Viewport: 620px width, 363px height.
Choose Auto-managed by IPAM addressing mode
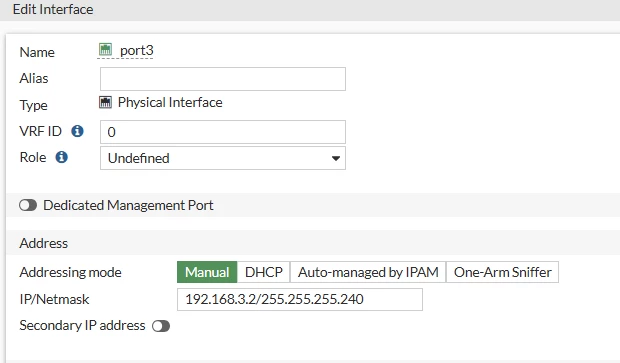[x=368, y=272]
